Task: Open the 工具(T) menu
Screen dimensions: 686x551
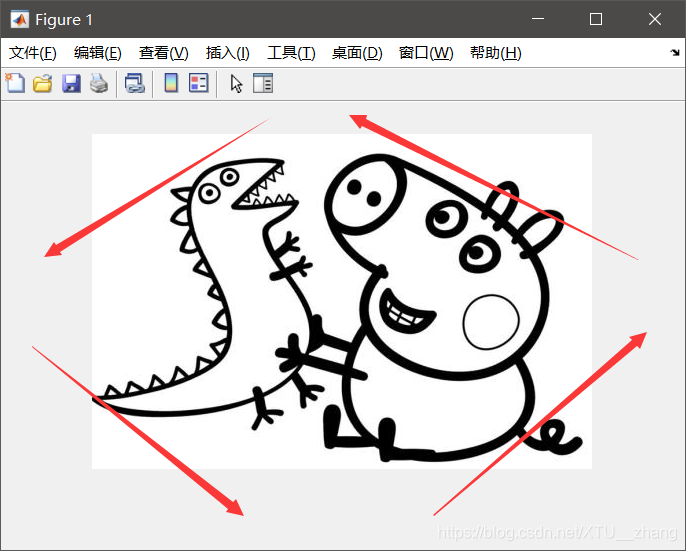Action: [x=291, y=53]
